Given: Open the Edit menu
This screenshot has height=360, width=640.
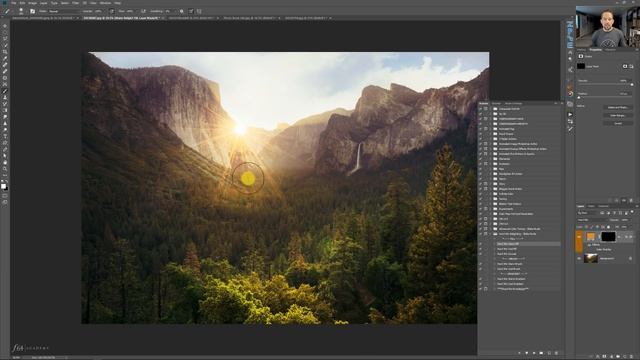Looking at the screenshot, I should coord(22,3).
